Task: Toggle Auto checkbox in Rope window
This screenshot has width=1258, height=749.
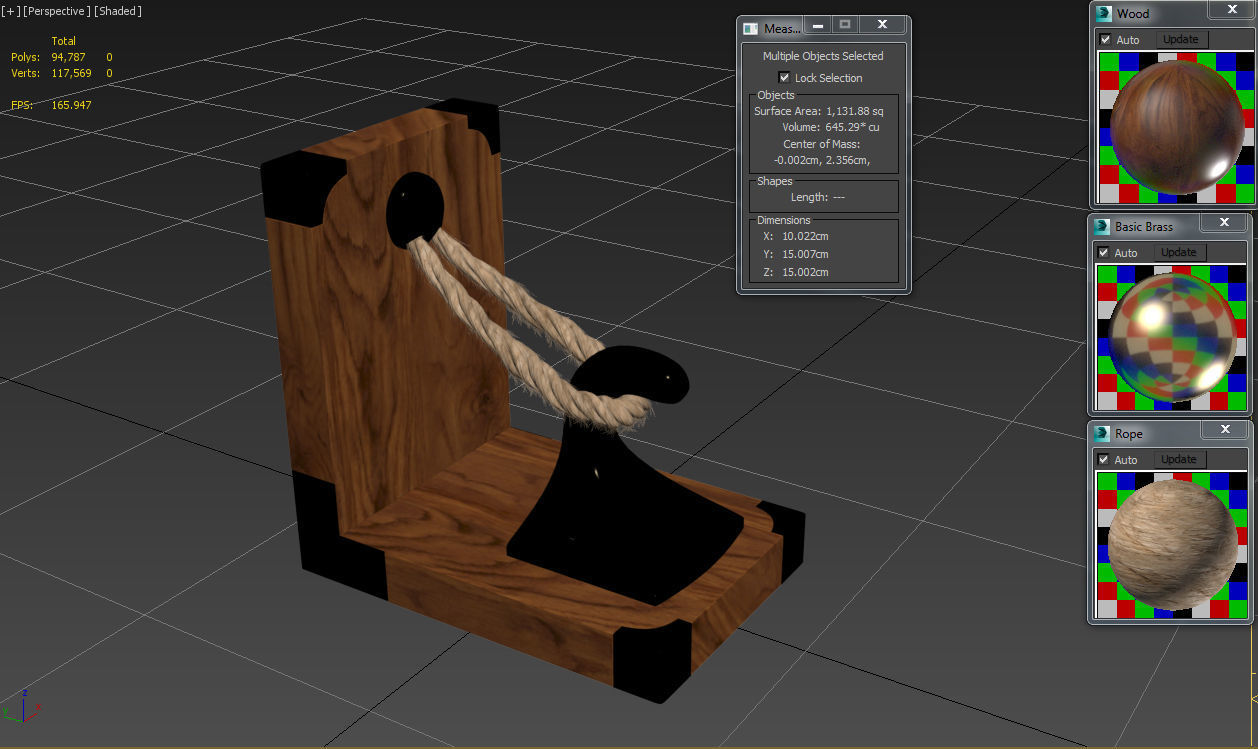Action: pos(1105,460)
